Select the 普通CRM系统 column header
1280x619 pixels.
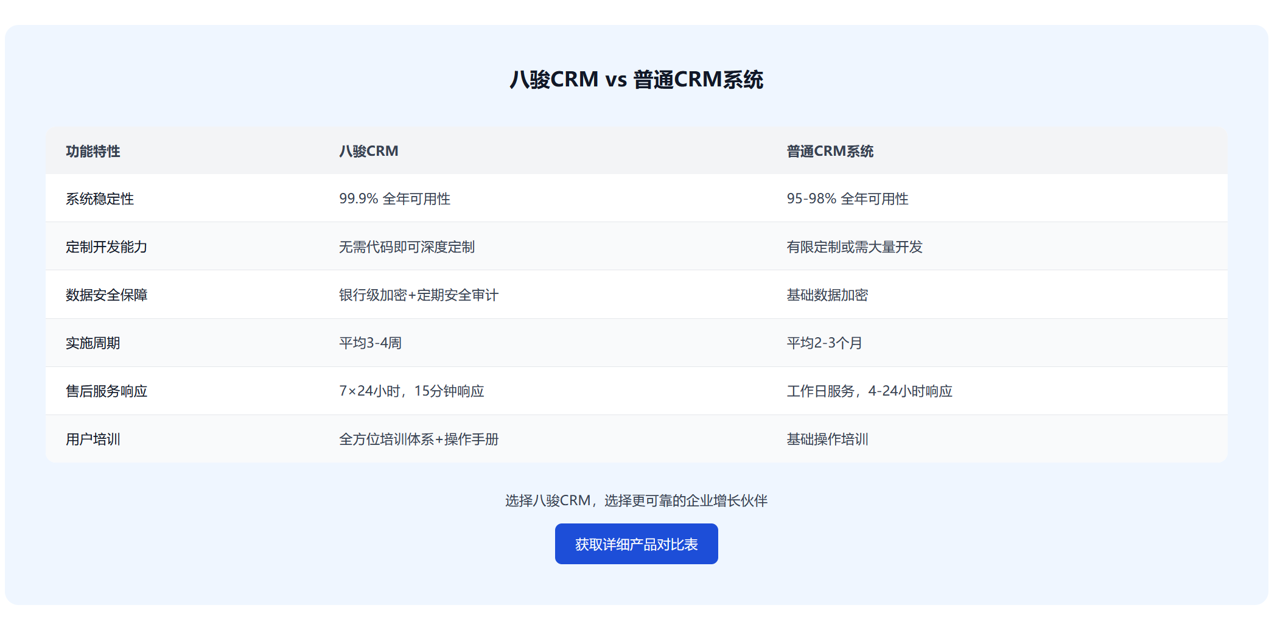(830, 150)
